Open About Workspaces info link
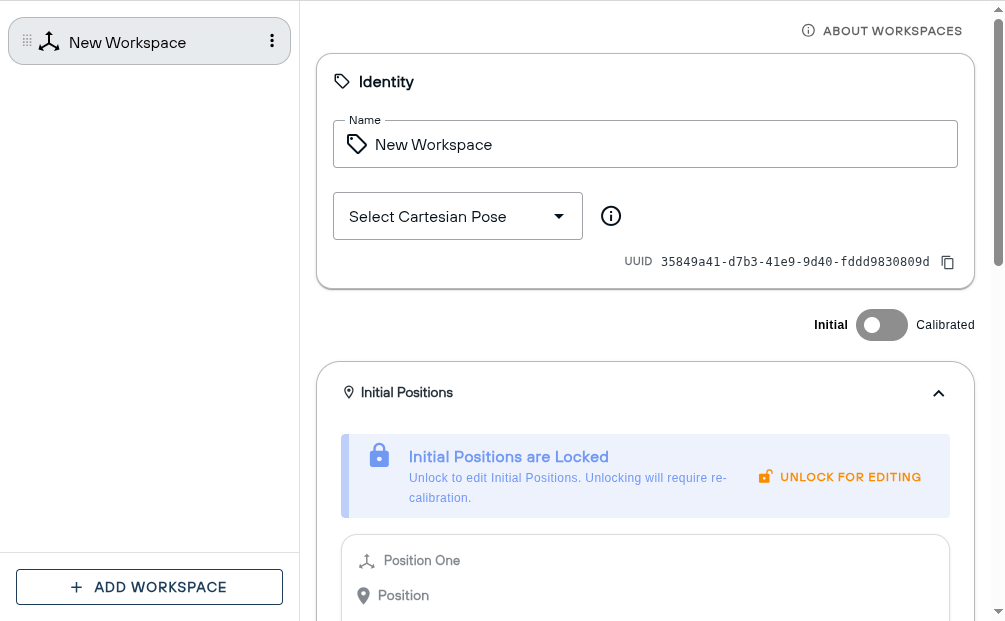This screenshot has width=1005, height=621. click(881, 31)
